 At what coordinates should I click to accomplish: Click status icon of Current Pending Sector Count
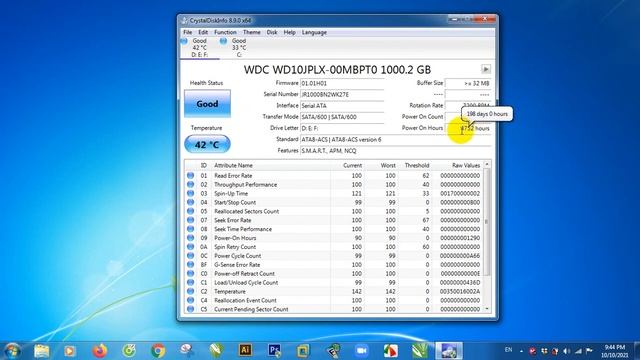[190, 309]
